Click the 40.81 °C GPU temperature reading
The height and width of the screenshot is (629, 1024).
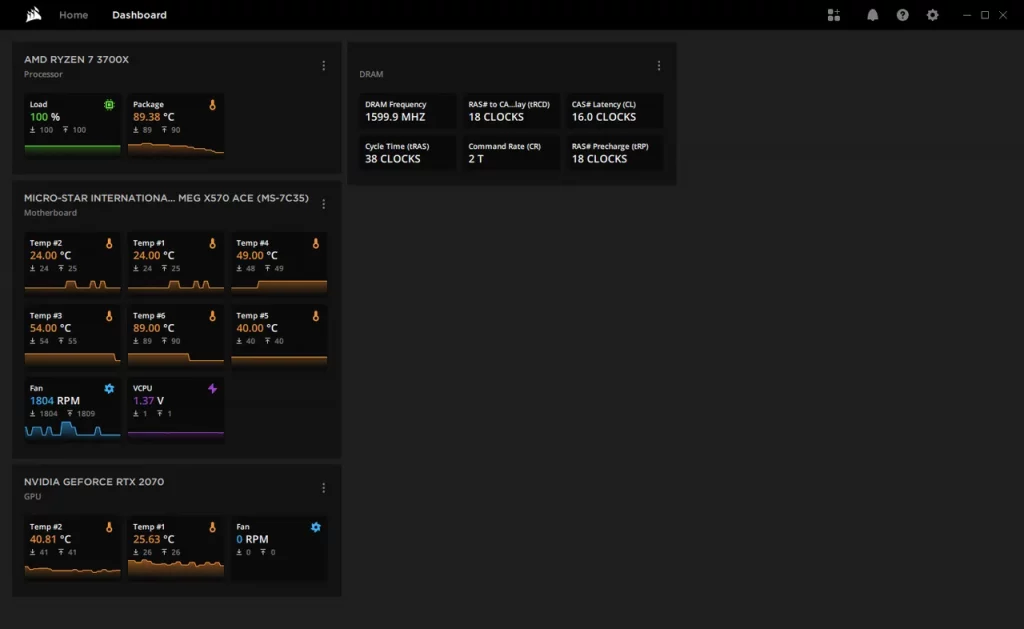50,539
